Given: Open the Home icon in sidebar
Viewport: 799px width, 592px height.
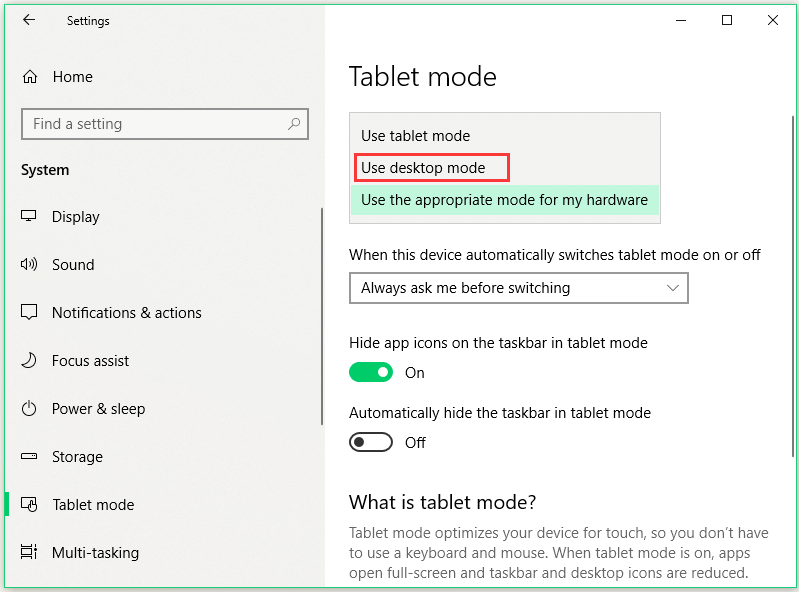Looking at the screenshot, I should point(30,76).
